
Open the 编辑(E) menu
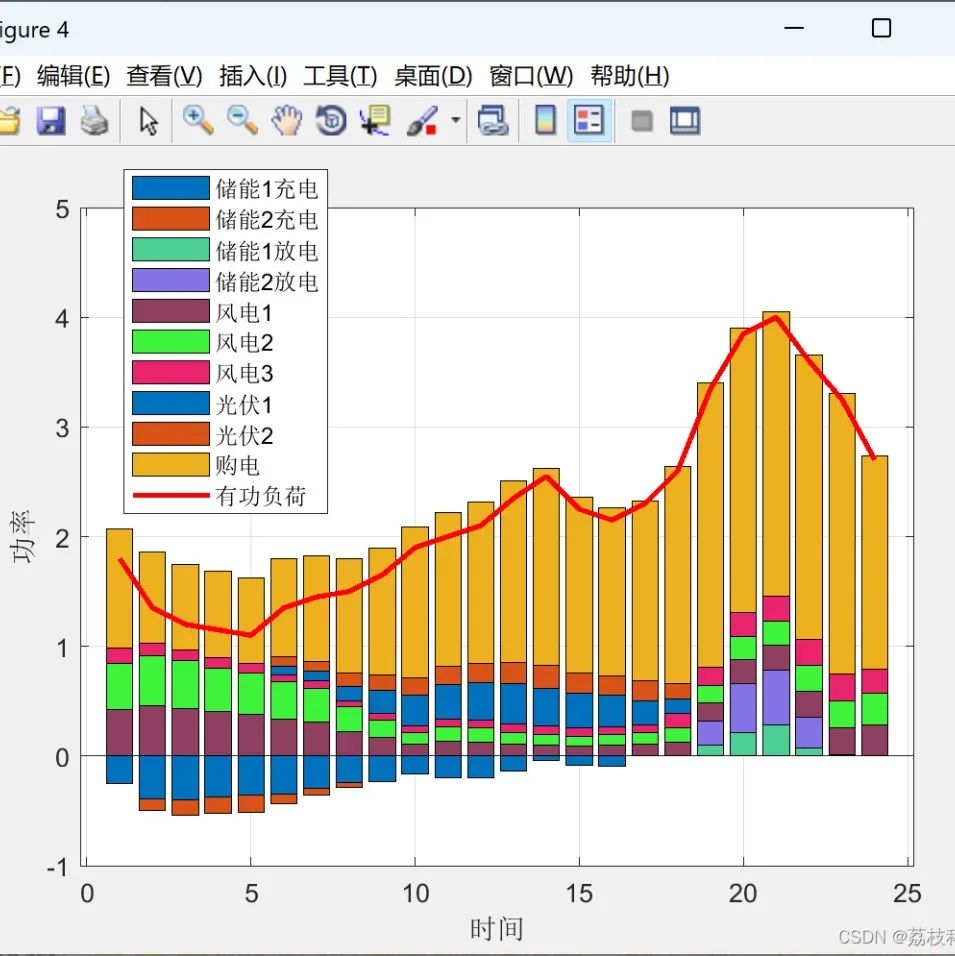tap(74, 76)
